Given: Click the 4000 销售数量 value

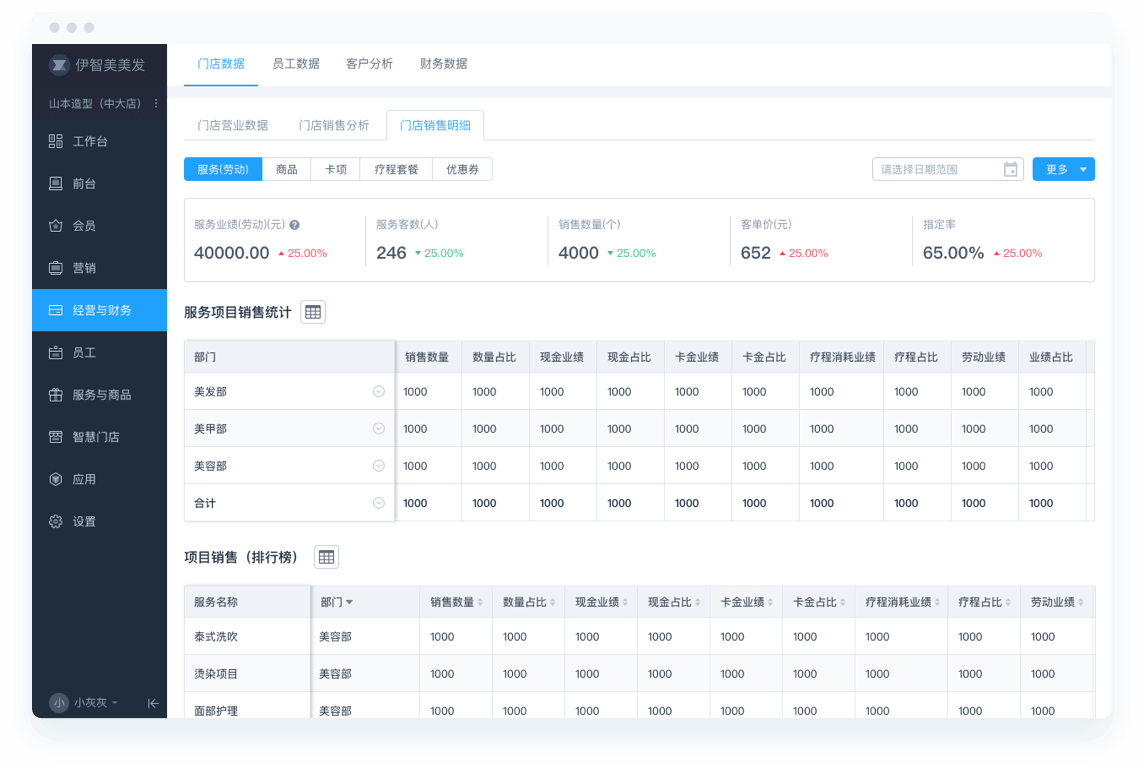Looking at the screenshot, I should [579, 253].
